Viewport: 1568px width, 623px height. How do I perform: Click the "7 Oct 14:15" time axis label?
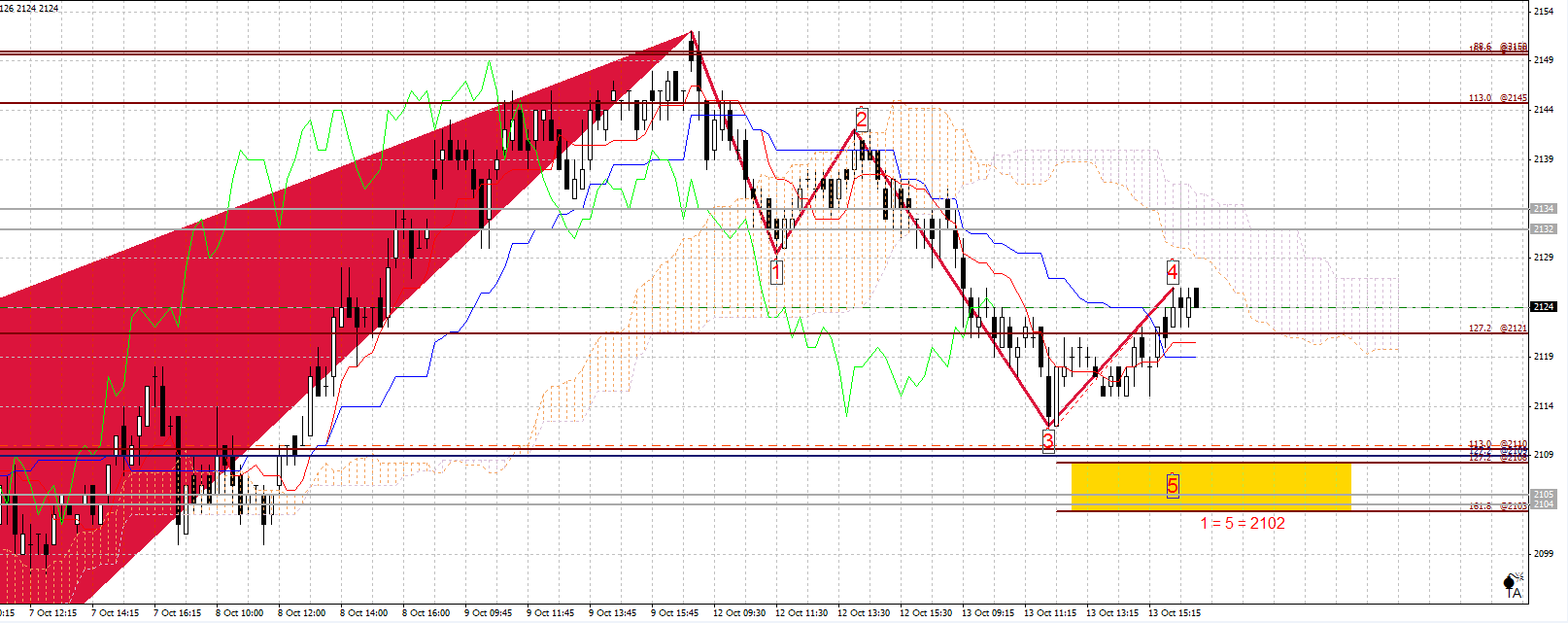tap(115, 613)
